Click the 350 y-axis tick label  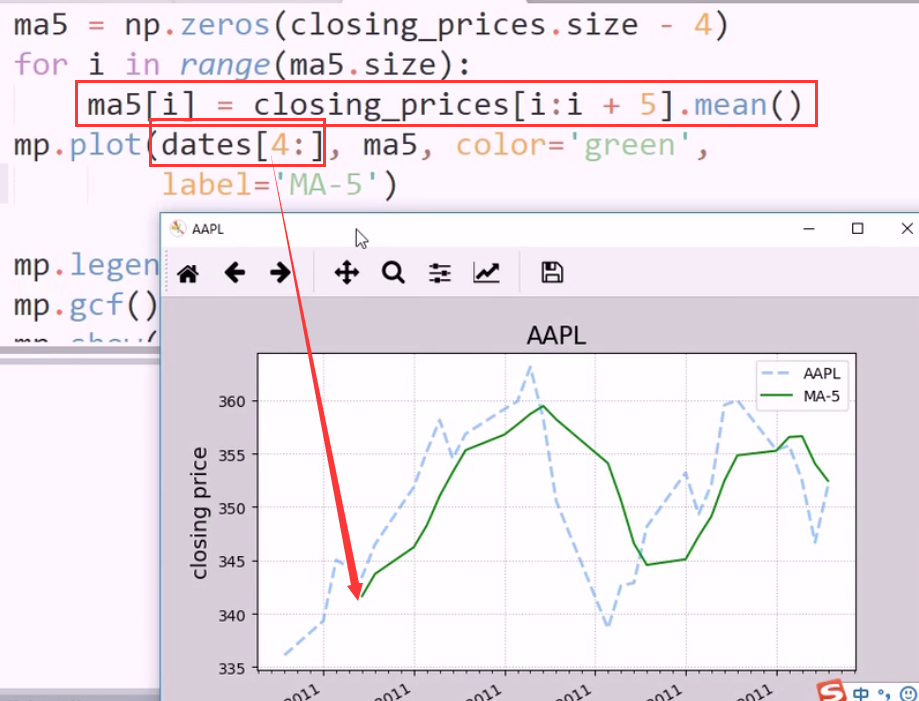[x=232, y=508]
